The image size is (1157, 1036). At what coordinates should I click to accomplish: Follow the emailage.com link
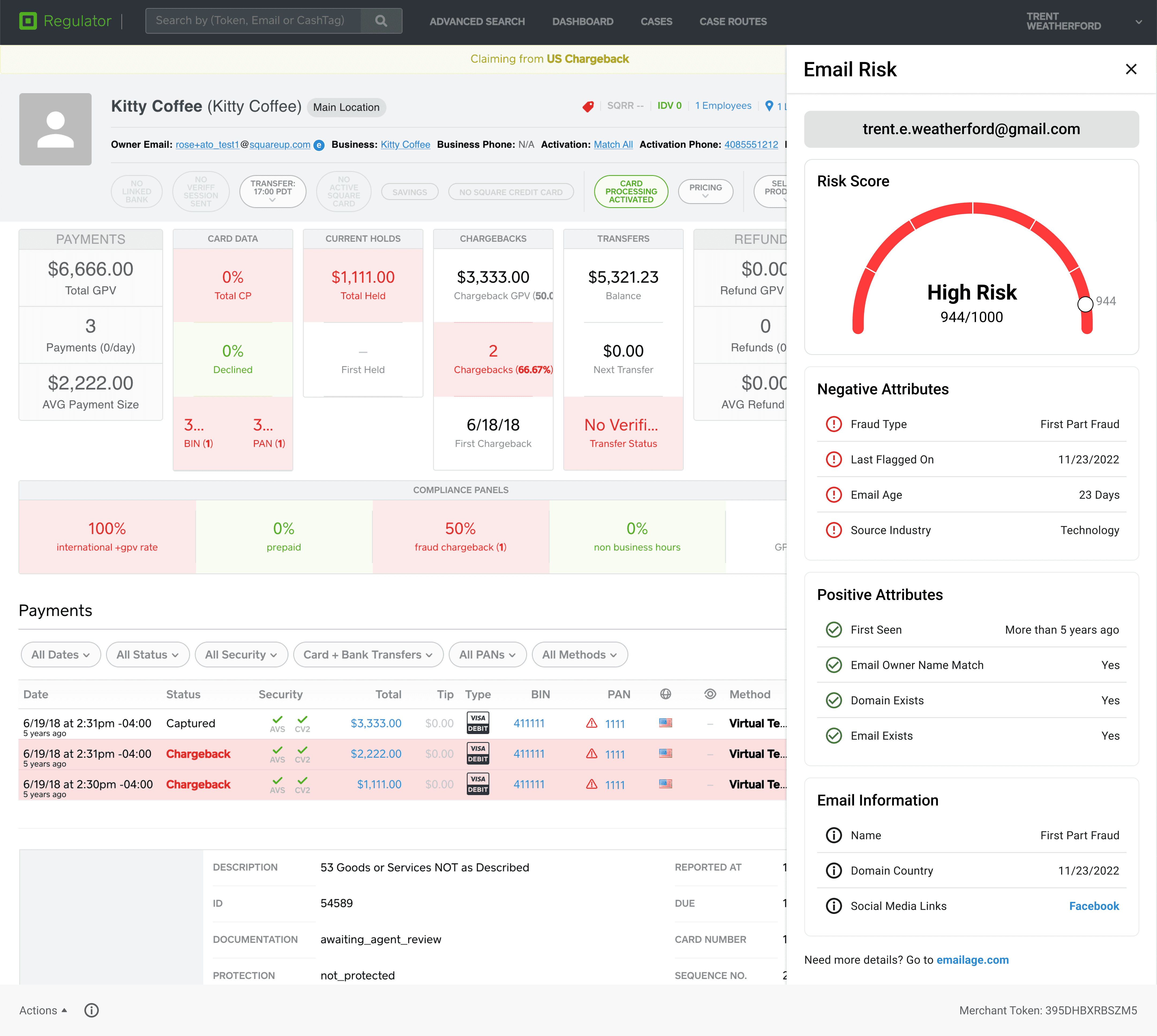(972, 960)
